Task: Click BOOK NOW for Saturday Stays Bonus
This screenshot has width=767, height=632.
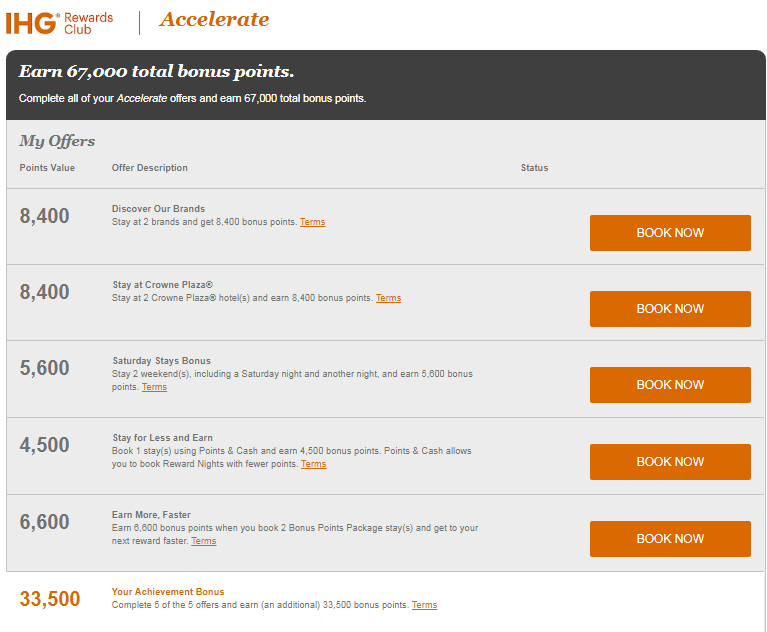Action: click(x=670, y=385)
